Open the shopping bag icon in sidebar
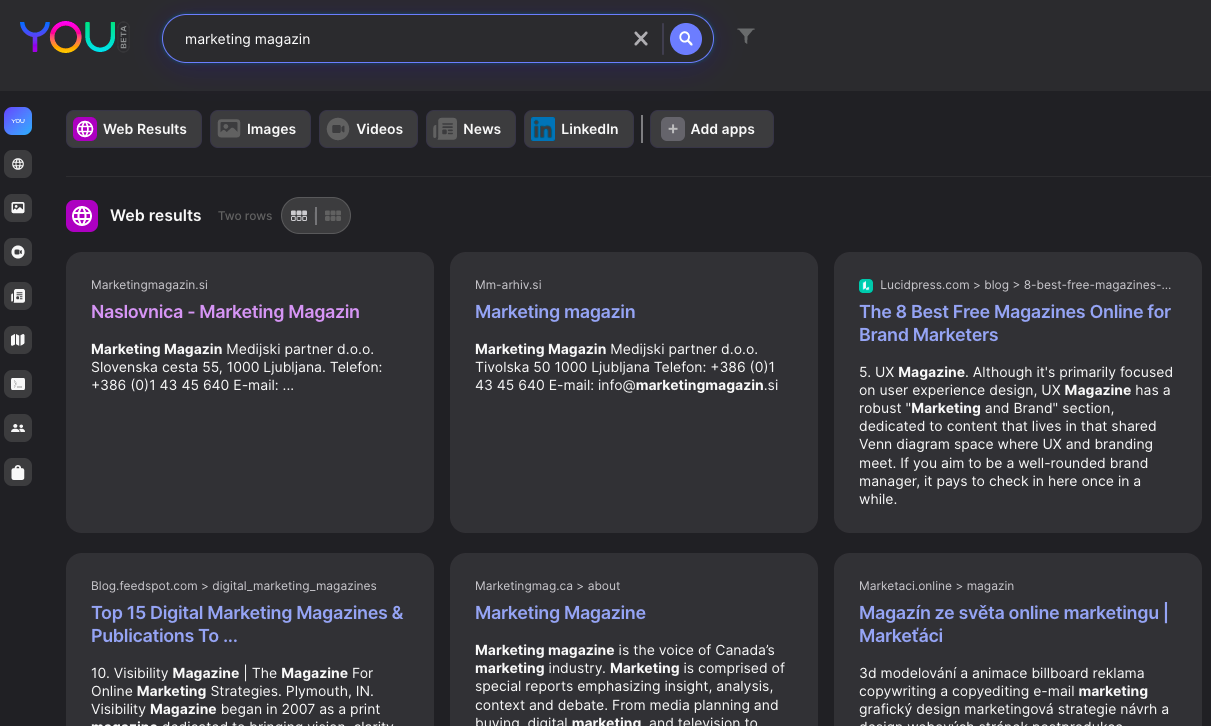1211x726 pixels. [18, 472]
